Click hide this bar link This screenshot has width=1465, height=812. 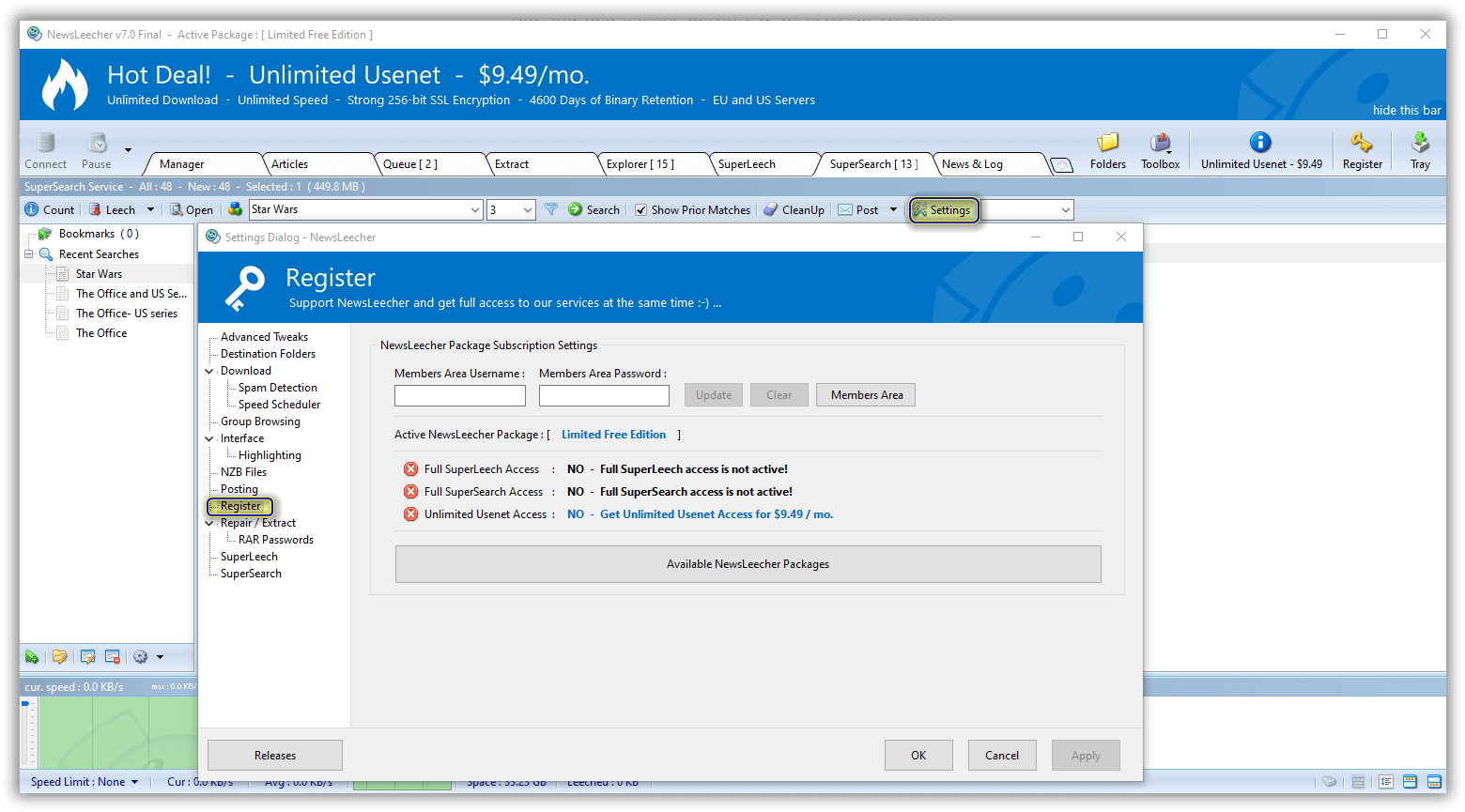tap(1406, 110)
